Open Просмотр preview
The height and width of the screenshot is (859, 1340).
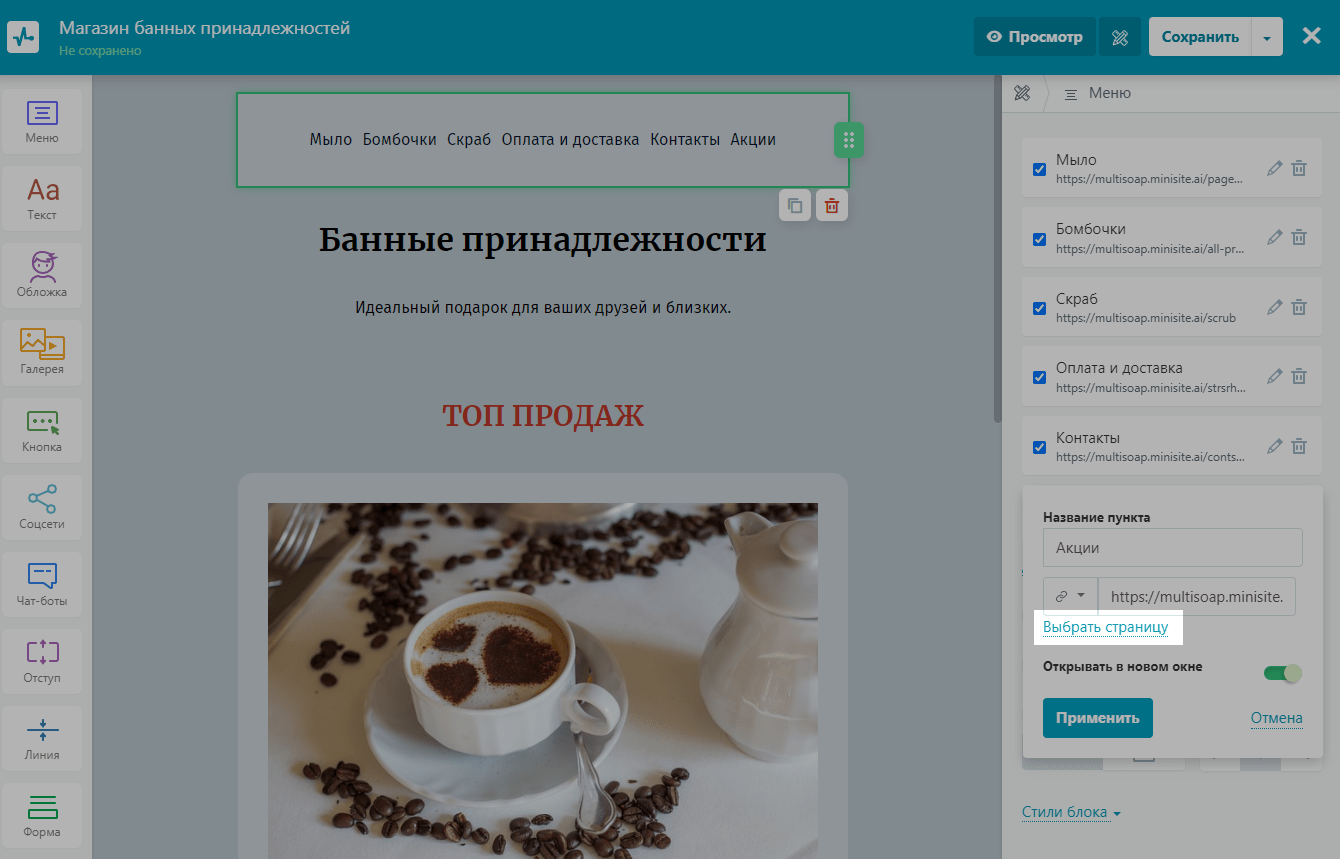pos(1035,37)
